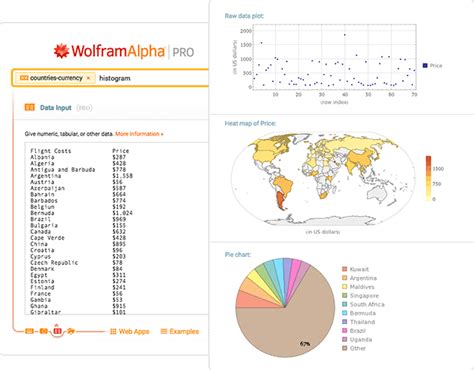474x370 pixels.
Task: Click China on the world heat map
Action: pos(359,159)
